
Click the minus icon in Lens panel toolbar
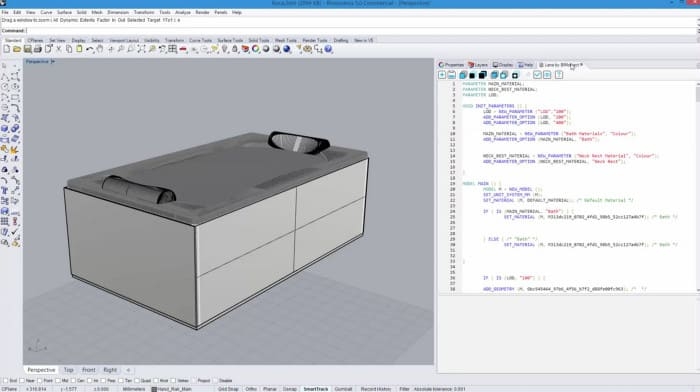[x=452, y=75]
